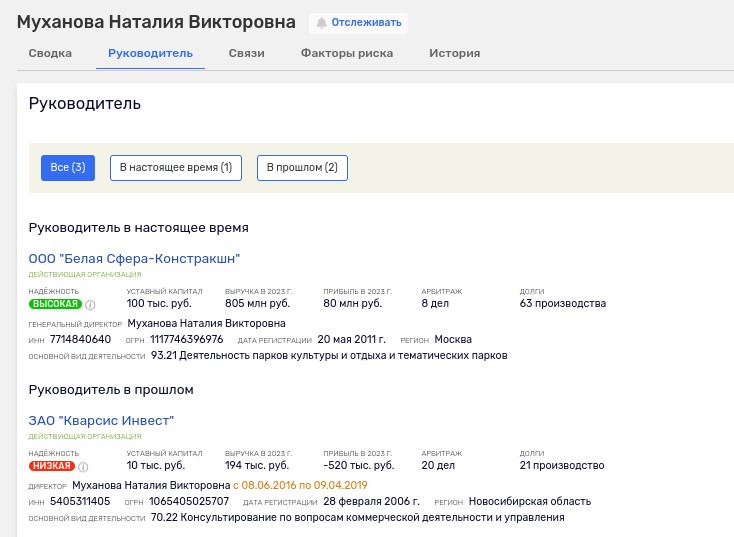Image resolution: width=734 pixels, height=537 pixels.
Task: Click ИНН value 5405311405
Action: (x=80, y=501)
